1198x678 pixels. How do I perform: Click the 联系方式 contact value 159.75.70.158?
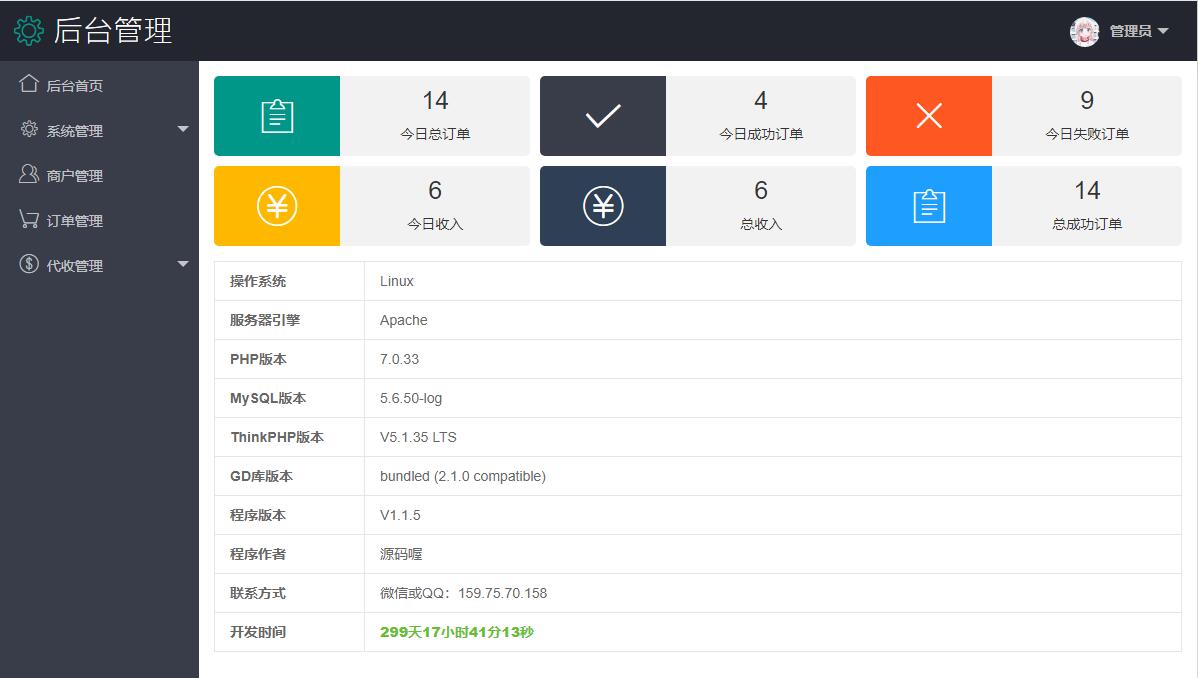(x=502, y=593)
